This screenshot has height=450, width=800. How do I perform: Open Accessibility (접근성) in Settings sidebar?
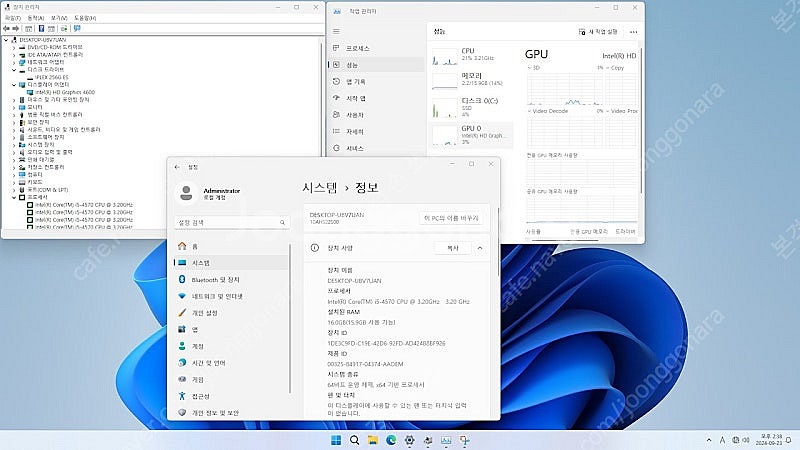pos(232,396)
